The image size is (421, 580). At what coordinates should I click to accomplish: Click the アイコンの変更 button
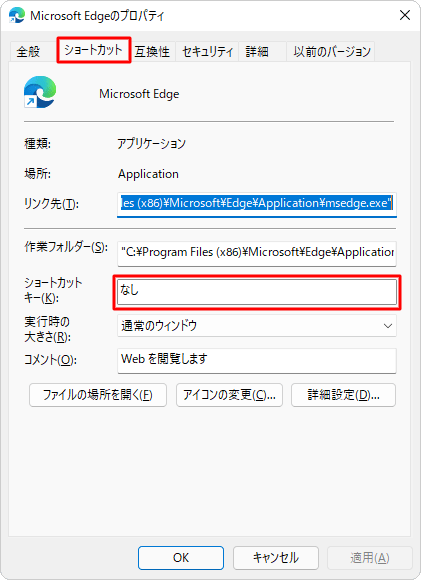point(229,395)
